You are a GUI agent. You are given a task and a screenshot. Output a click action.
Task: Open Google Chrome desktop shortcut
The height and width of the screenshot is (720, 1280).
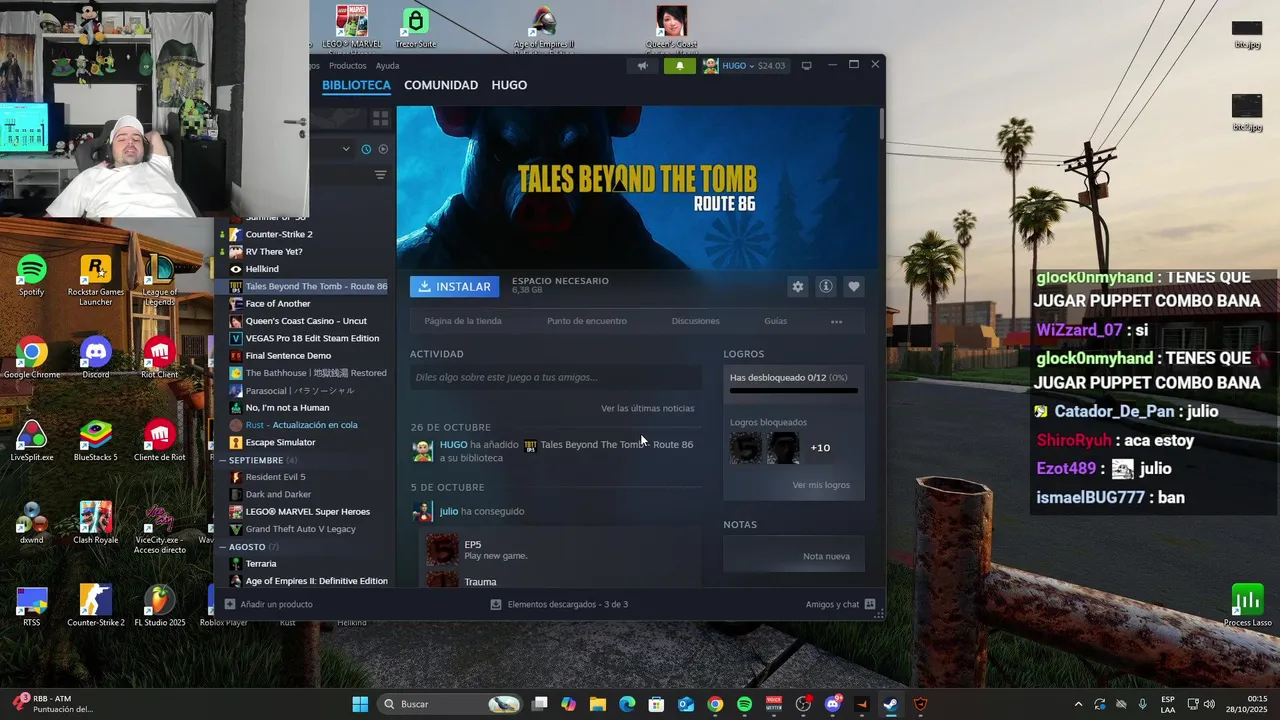point(32,357)
